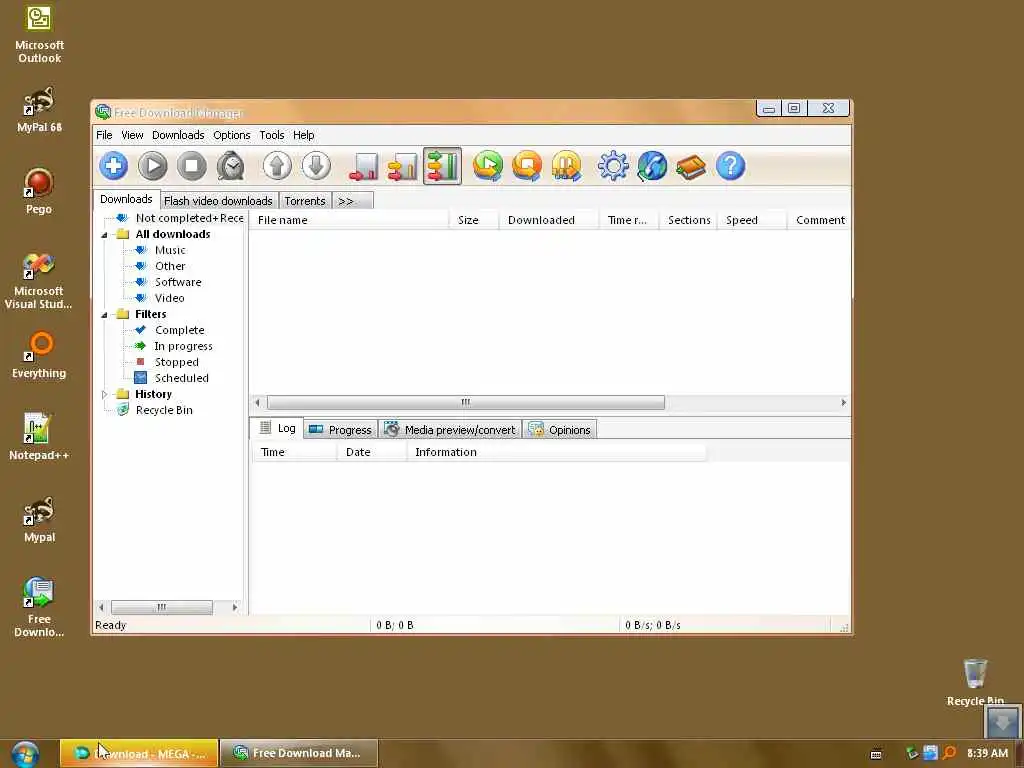
Task: Click the orange Stop all downloads icon
Action: 527,166
